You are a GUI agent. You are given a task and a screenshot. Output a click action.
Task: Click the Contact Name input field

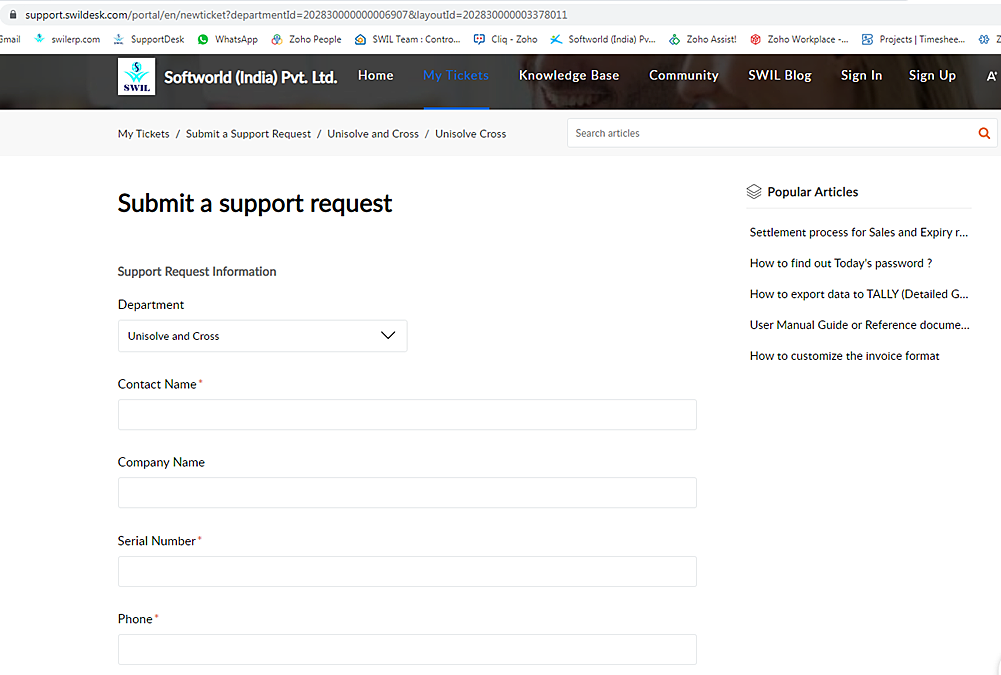click(407, 414)
